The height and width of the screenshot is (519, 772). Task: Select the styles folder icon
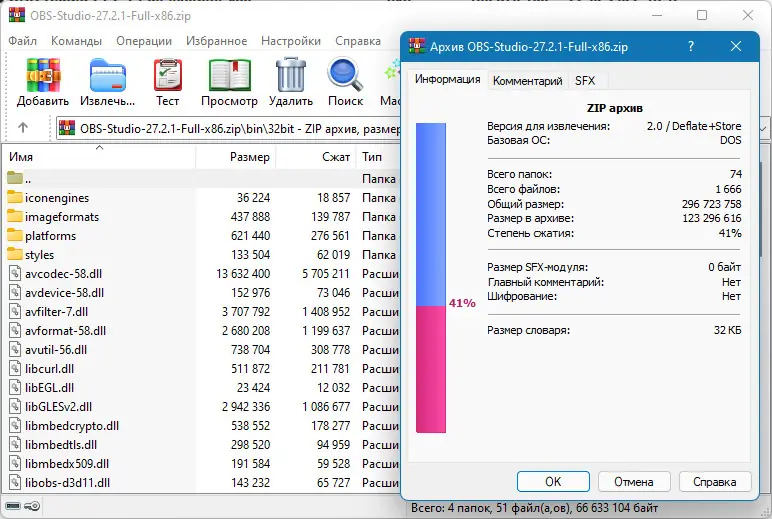(x=15, y=255)
